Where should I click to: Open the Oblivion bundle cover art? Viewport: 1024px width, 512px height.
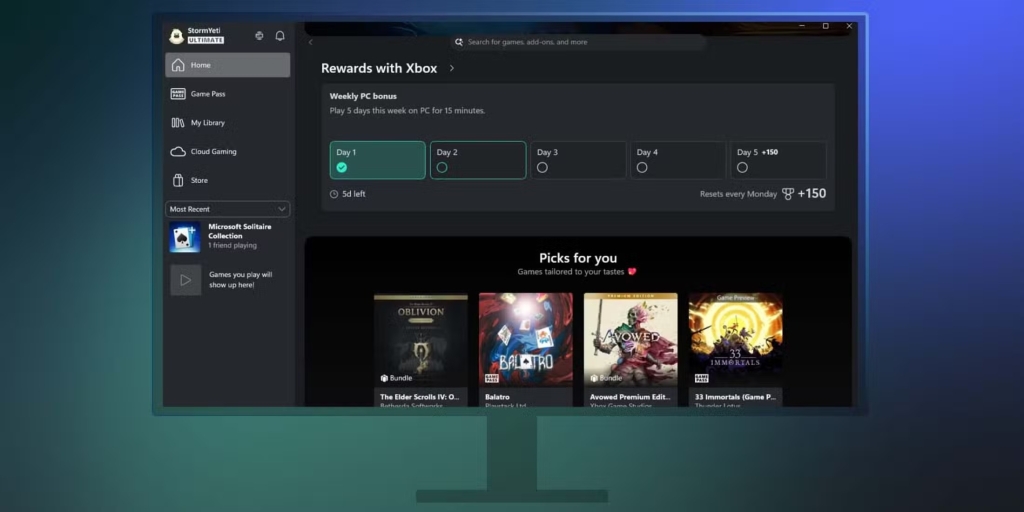421,340
